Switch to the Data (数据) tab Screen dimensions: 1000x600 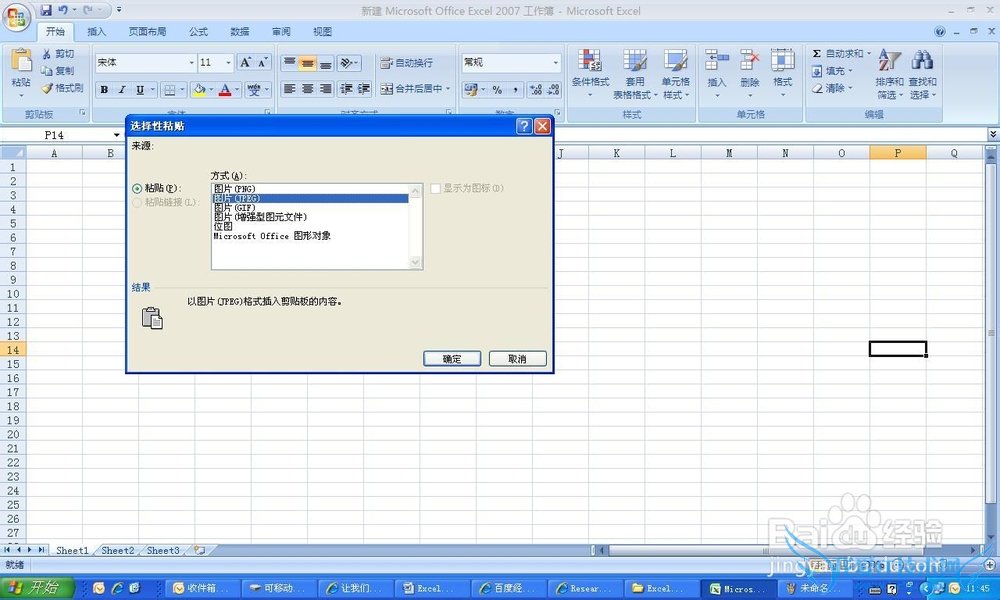point(239,31)
